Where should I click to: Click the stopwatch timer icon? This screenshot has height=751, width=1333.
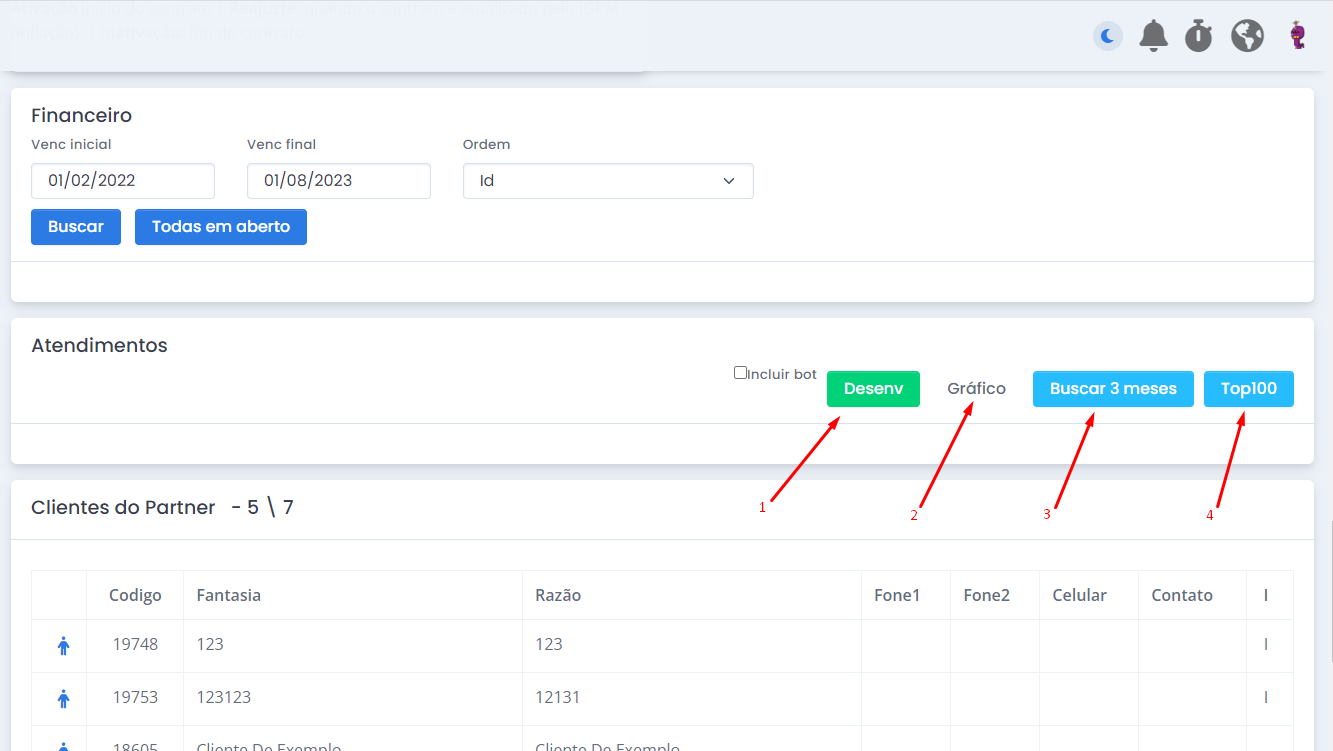coord(1199,36)
